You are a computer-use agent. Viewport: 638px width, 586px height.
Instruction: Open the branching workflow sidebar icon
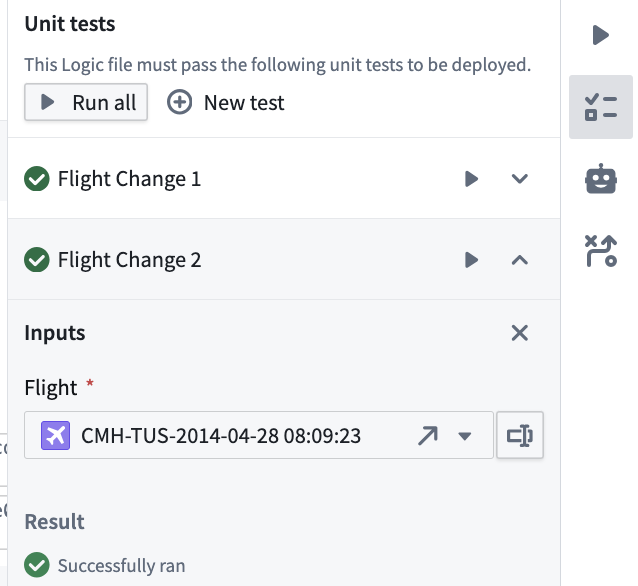click(x=601, y=251)
